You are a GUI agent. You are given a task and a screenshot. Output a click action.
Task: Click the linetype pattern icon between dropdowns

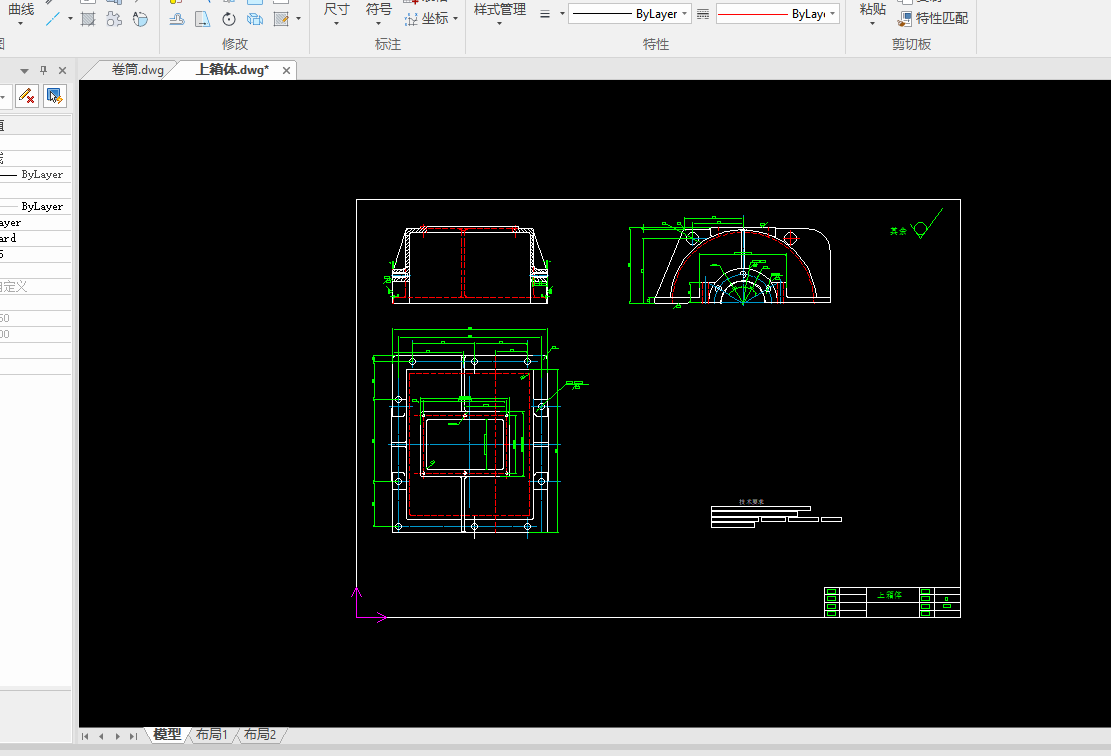pos(703,14)
